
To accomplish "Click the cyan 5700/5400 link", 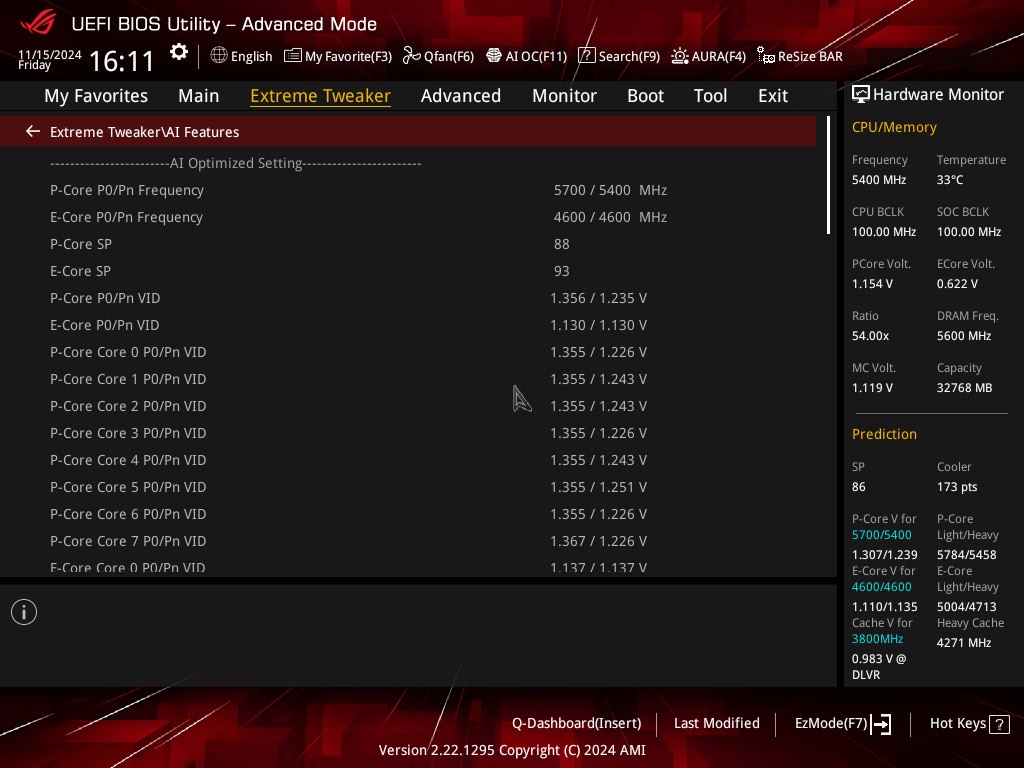I will point(882,535).
